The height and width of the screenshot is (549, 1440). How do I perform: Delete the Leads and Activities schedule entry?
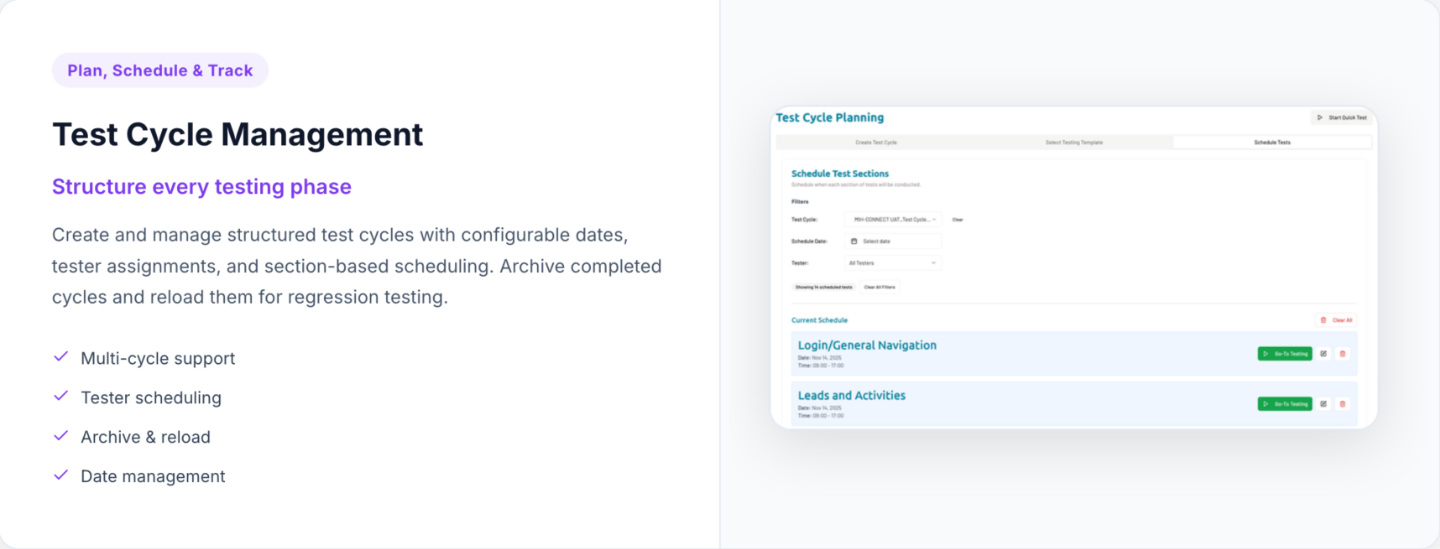(x=1342, y=404)
